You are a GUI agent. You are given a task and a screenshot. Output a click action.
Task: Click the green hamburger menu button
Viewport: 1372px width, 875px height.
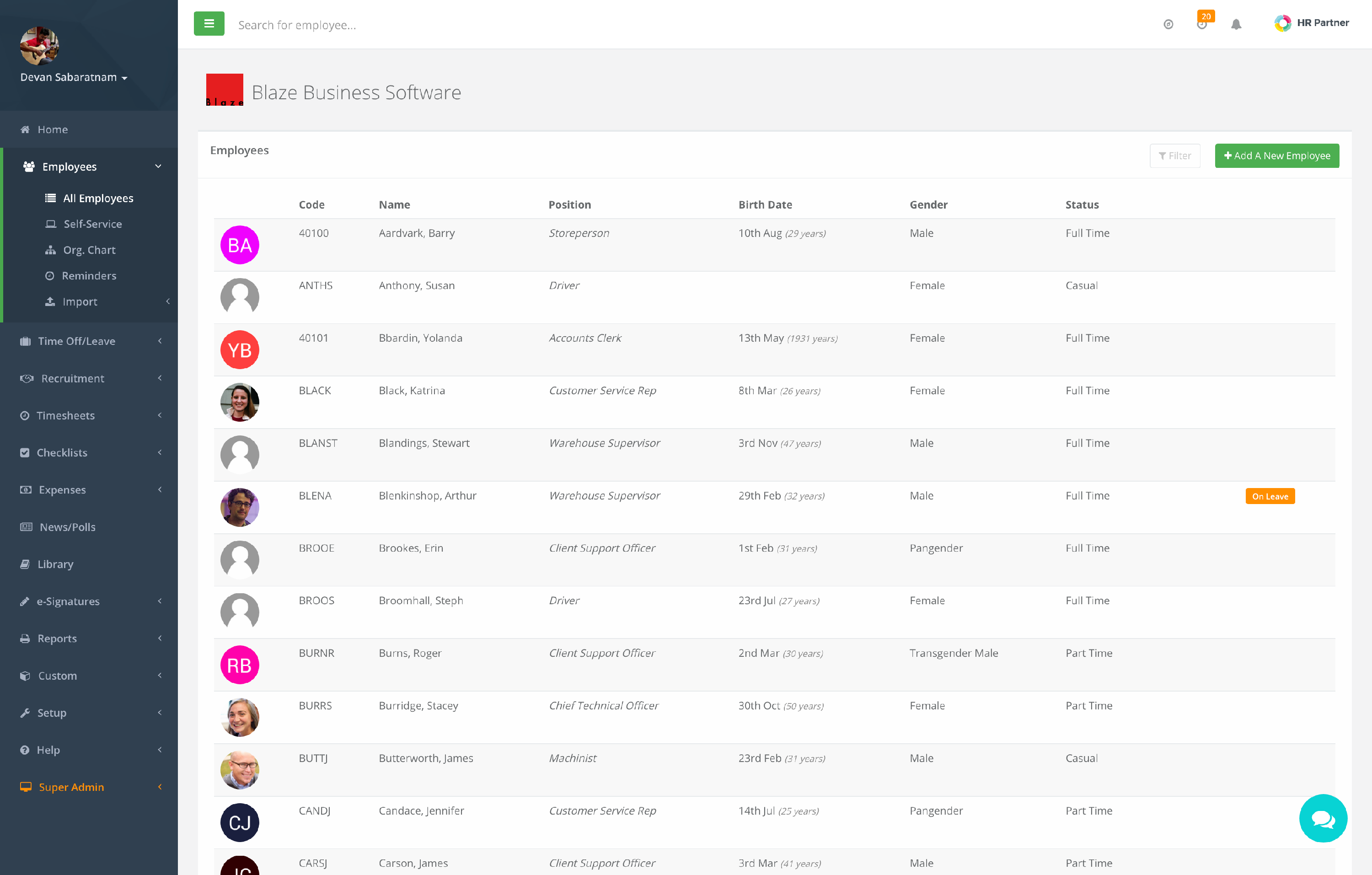209,24
